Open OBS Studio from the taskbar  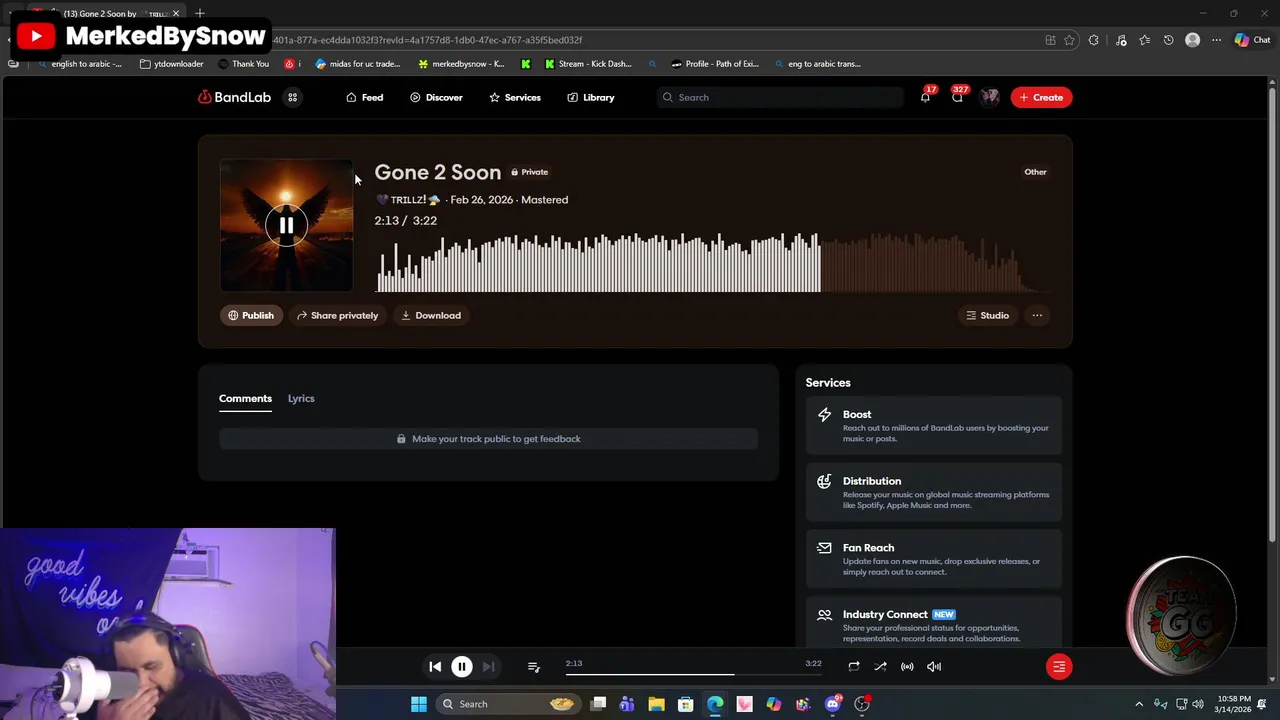pos(862,704)
